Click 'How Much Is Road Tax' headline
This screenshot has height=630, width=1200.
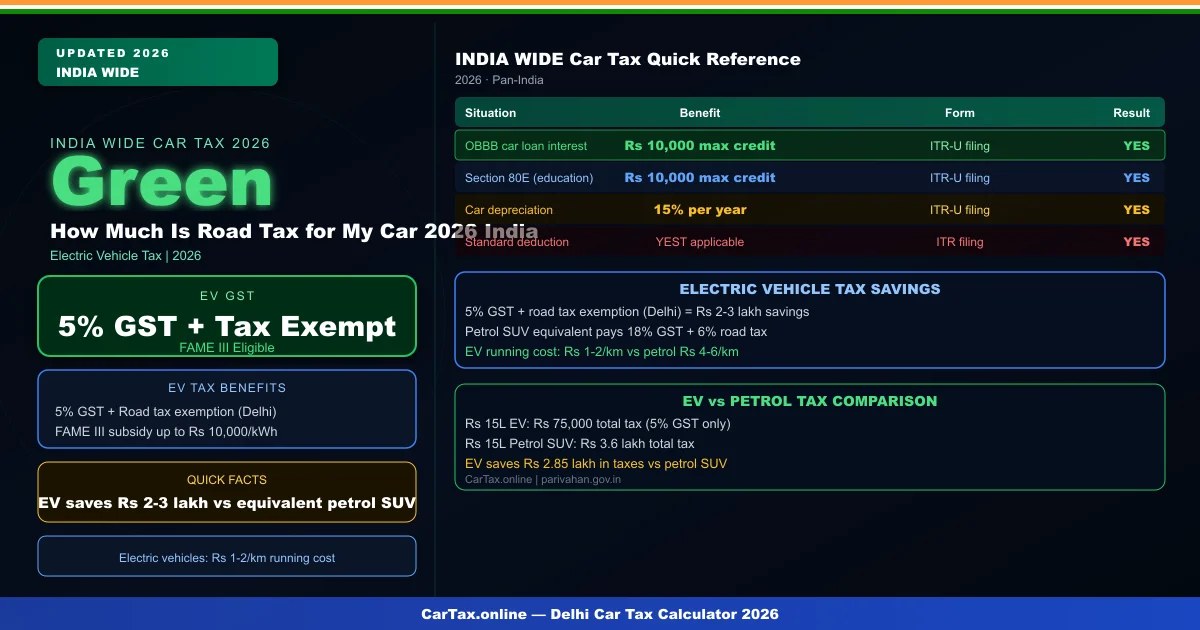(x=294, y=231)
